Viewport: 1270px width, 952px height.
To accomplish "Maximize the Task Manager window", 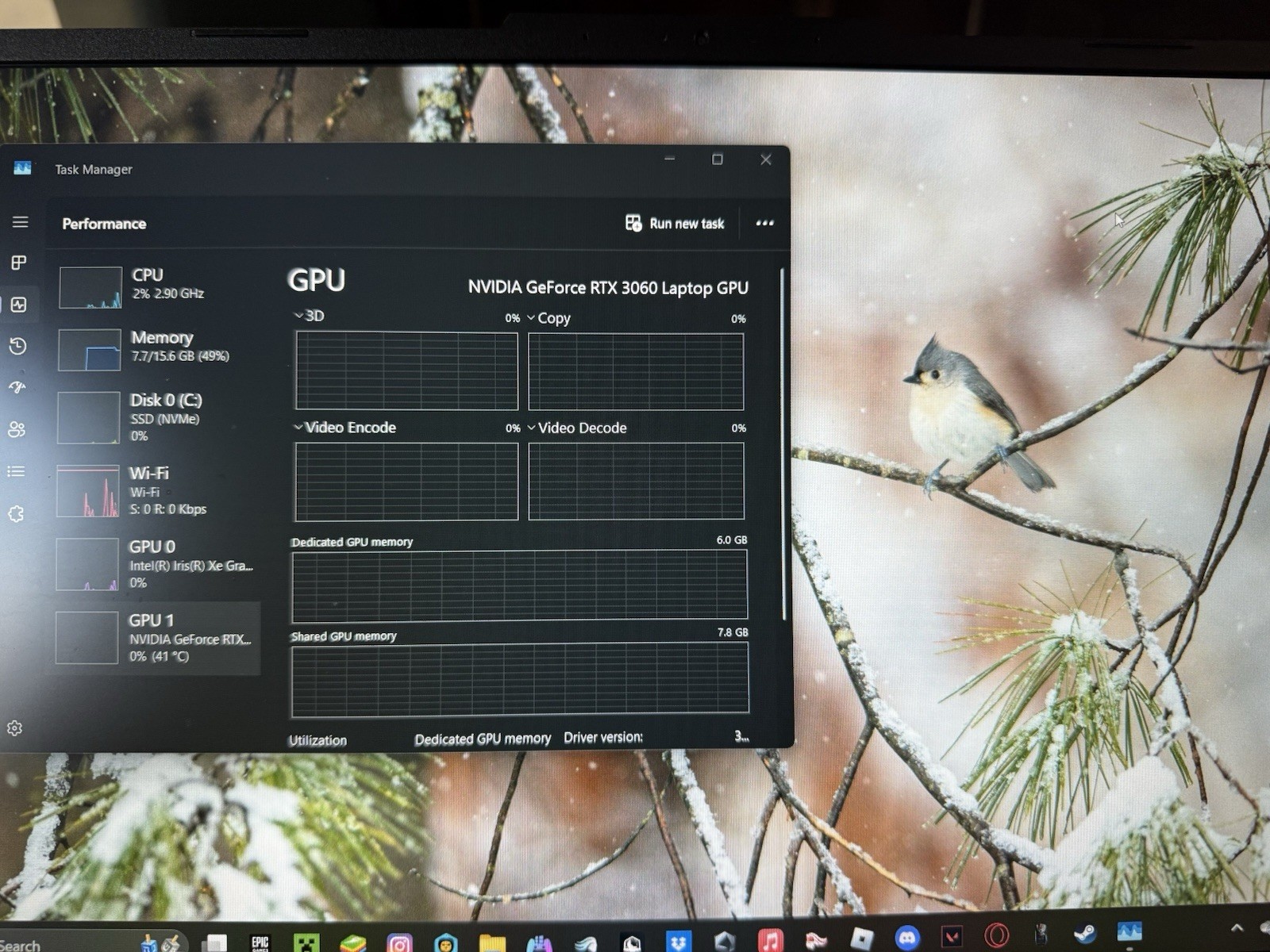I will pos(718,159).
